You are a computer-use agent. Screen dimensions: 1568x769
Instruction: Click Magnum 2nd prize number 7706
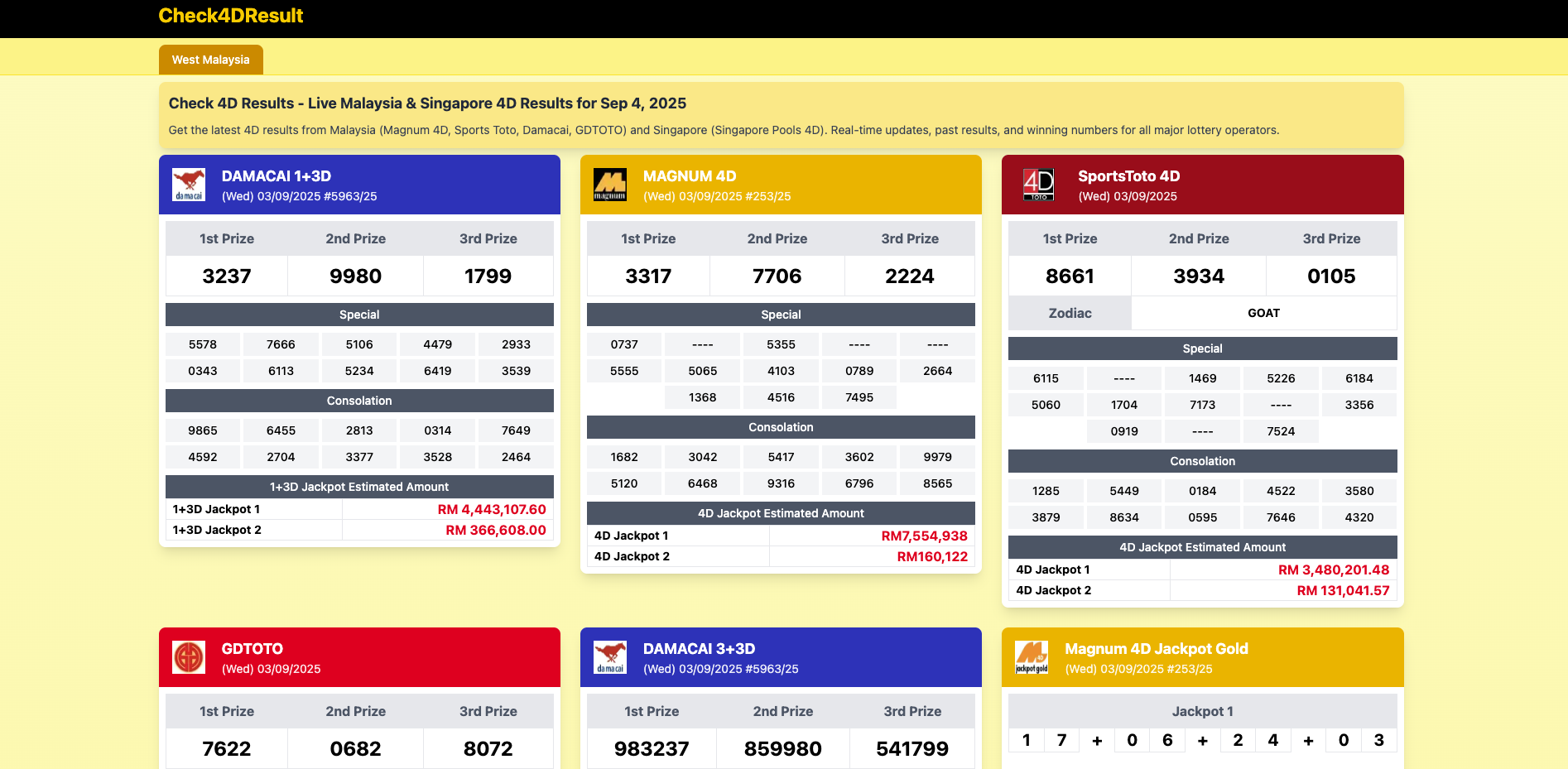coord(777,276)
